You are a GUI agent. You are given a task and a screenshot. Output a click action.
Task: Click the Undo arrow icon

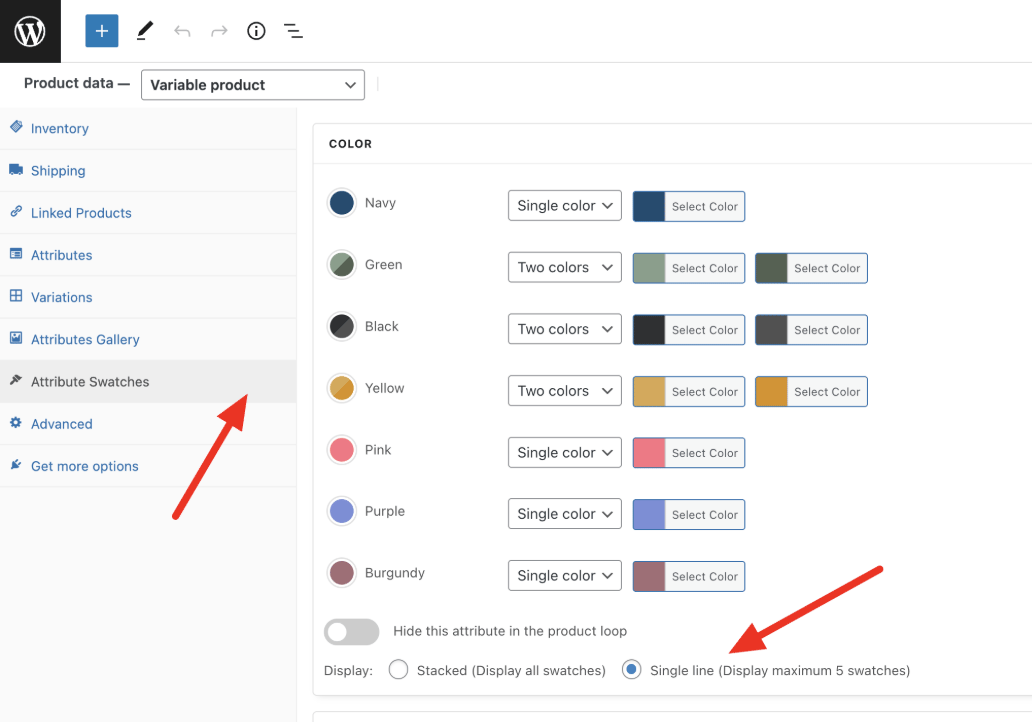(x=182, y=31)
